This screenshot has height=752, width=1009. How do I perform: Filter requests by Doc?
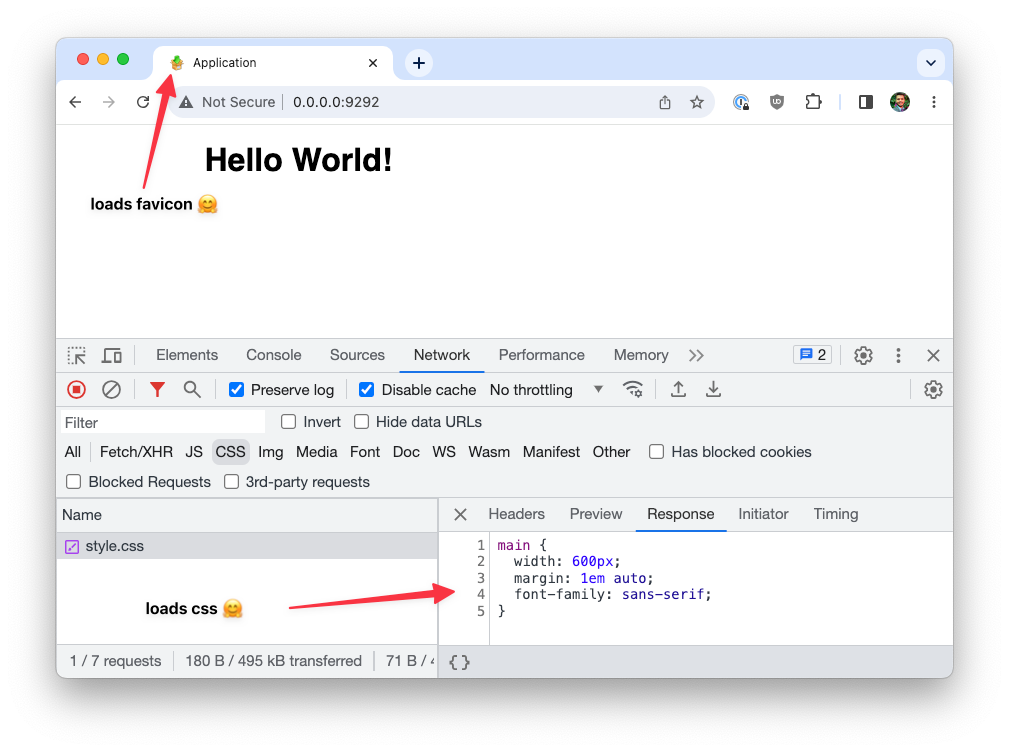406,452
